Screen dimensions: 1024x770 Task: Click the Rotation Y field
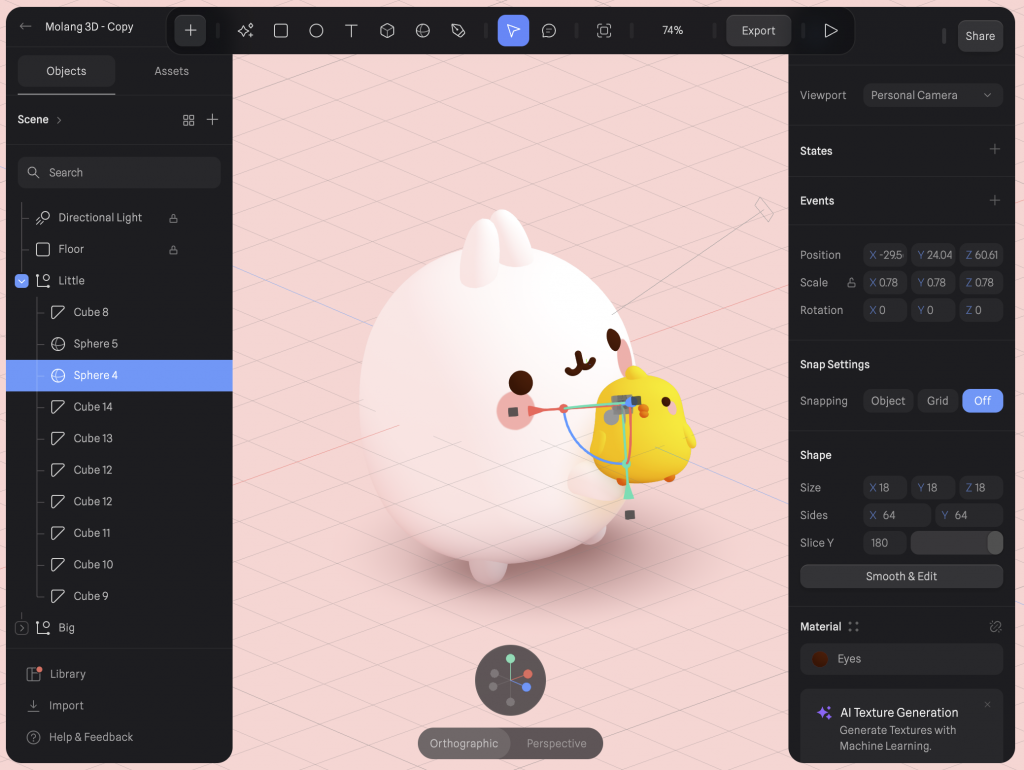coord(933,310)
